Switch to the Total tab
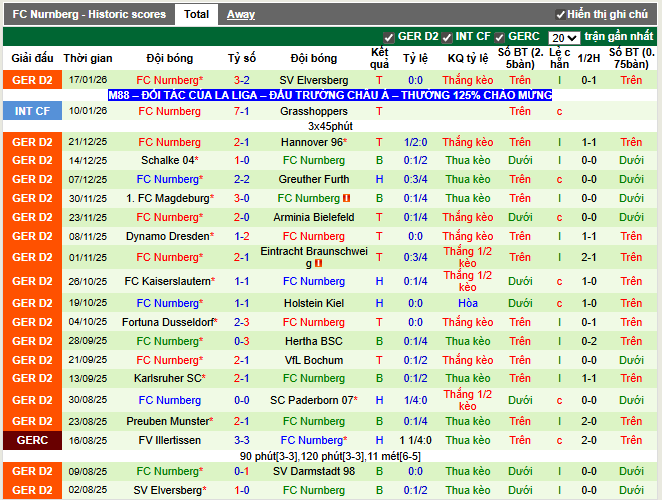Viewport: 662px width, 500px height. pos(196,14)
